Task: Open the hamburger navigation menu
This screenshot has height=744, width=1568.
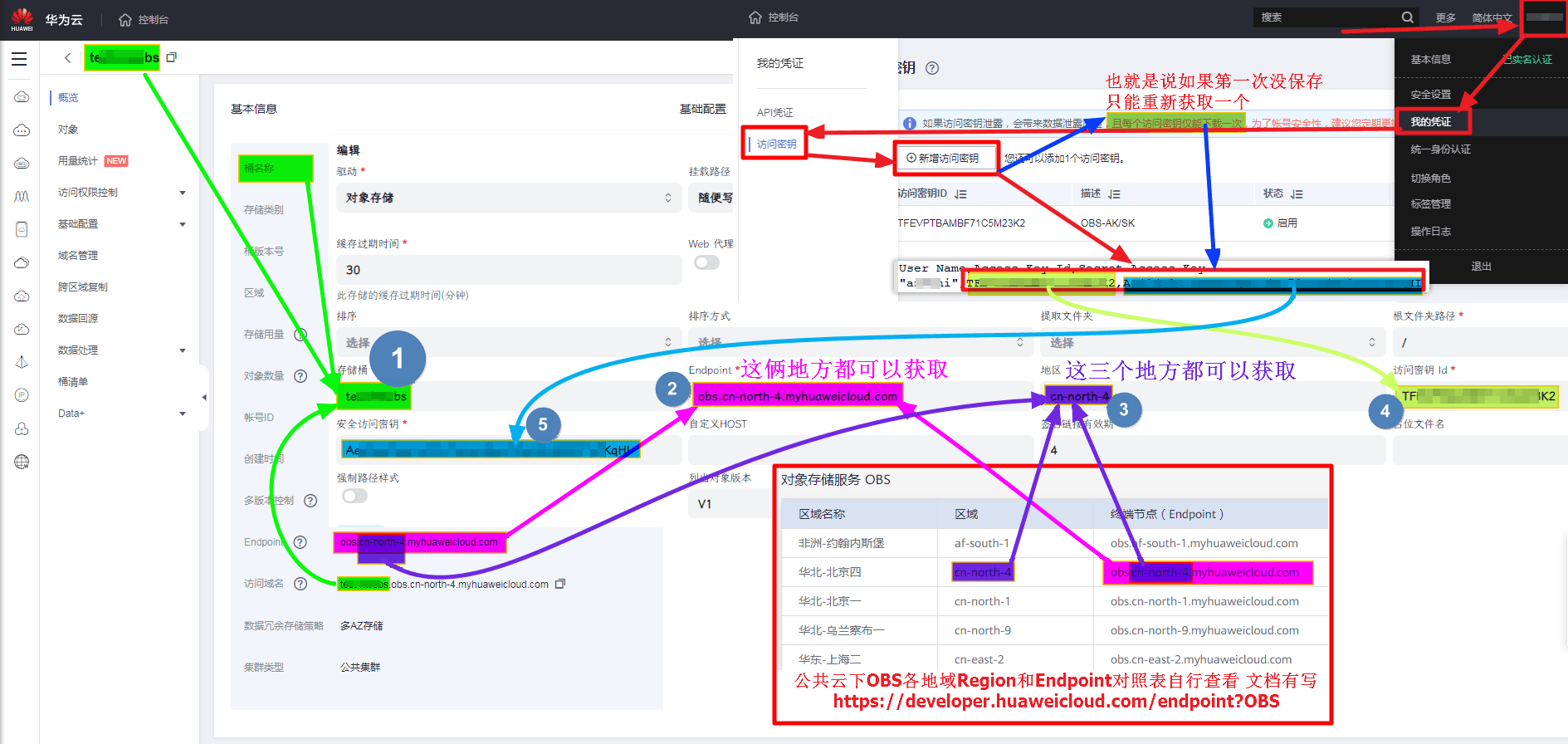Action: (19, 59)
